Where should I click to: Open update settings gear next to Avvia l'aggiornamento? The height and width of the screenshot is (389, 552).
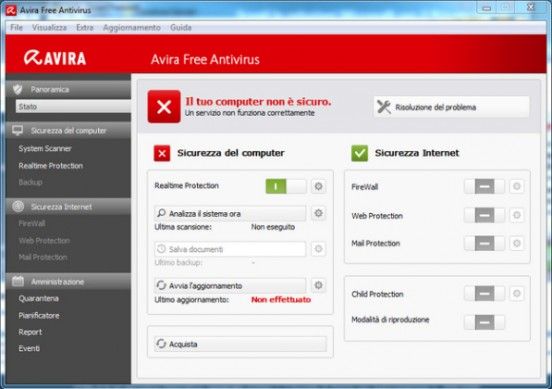pos(318,285)
